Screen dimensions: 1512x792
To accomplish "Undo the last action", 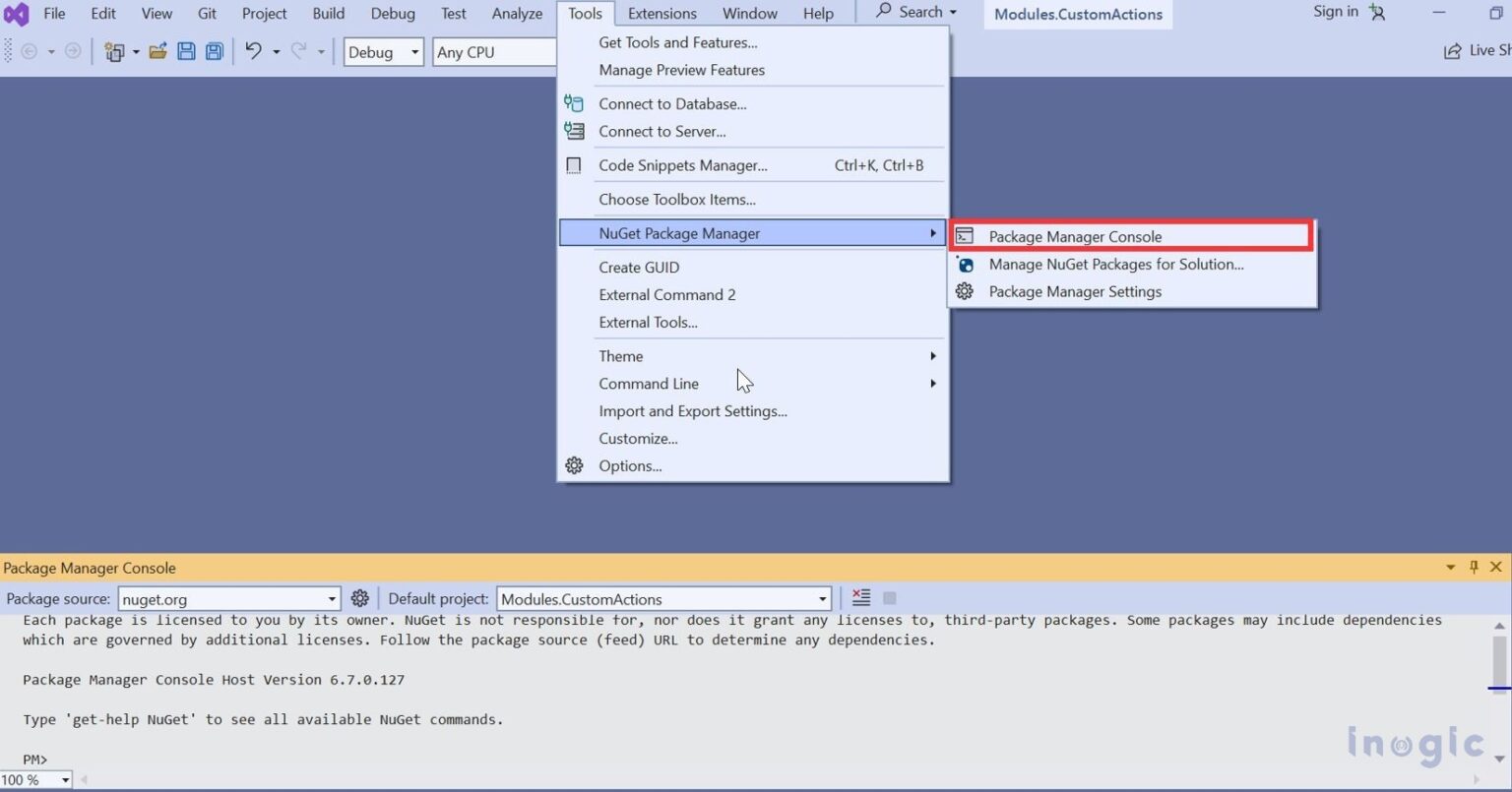I will [254, 50].
